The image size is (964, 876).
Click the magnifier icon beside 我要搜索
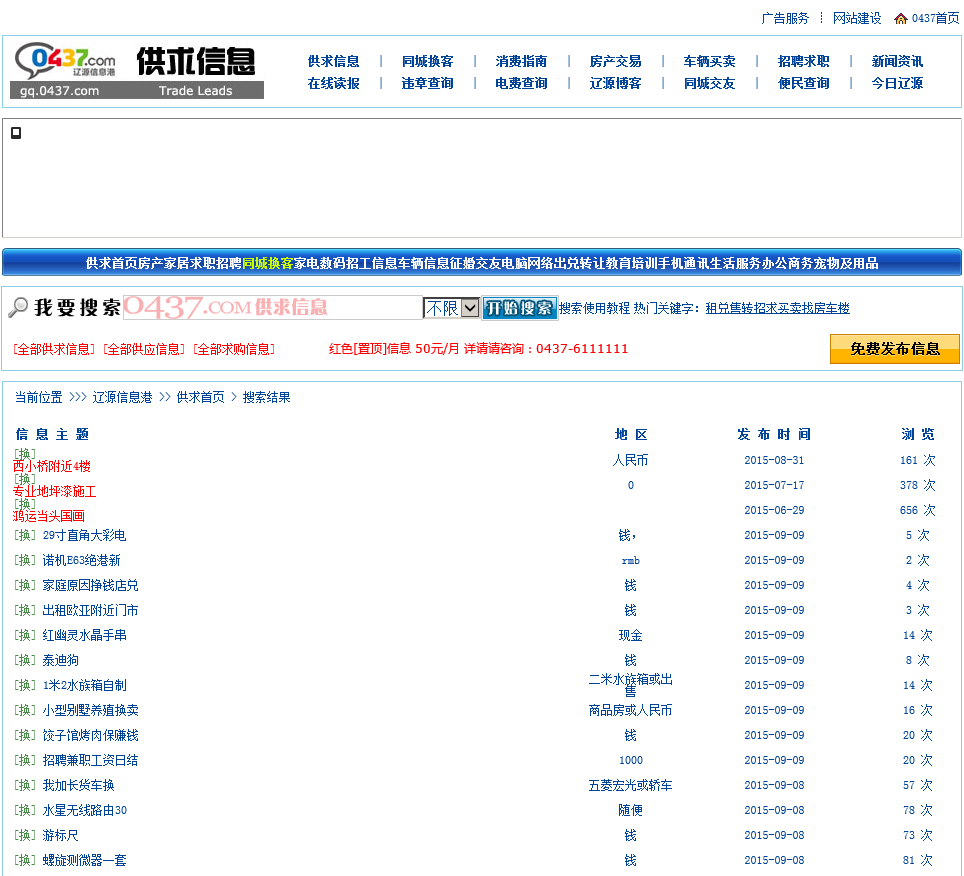click(x=18, y=307)
